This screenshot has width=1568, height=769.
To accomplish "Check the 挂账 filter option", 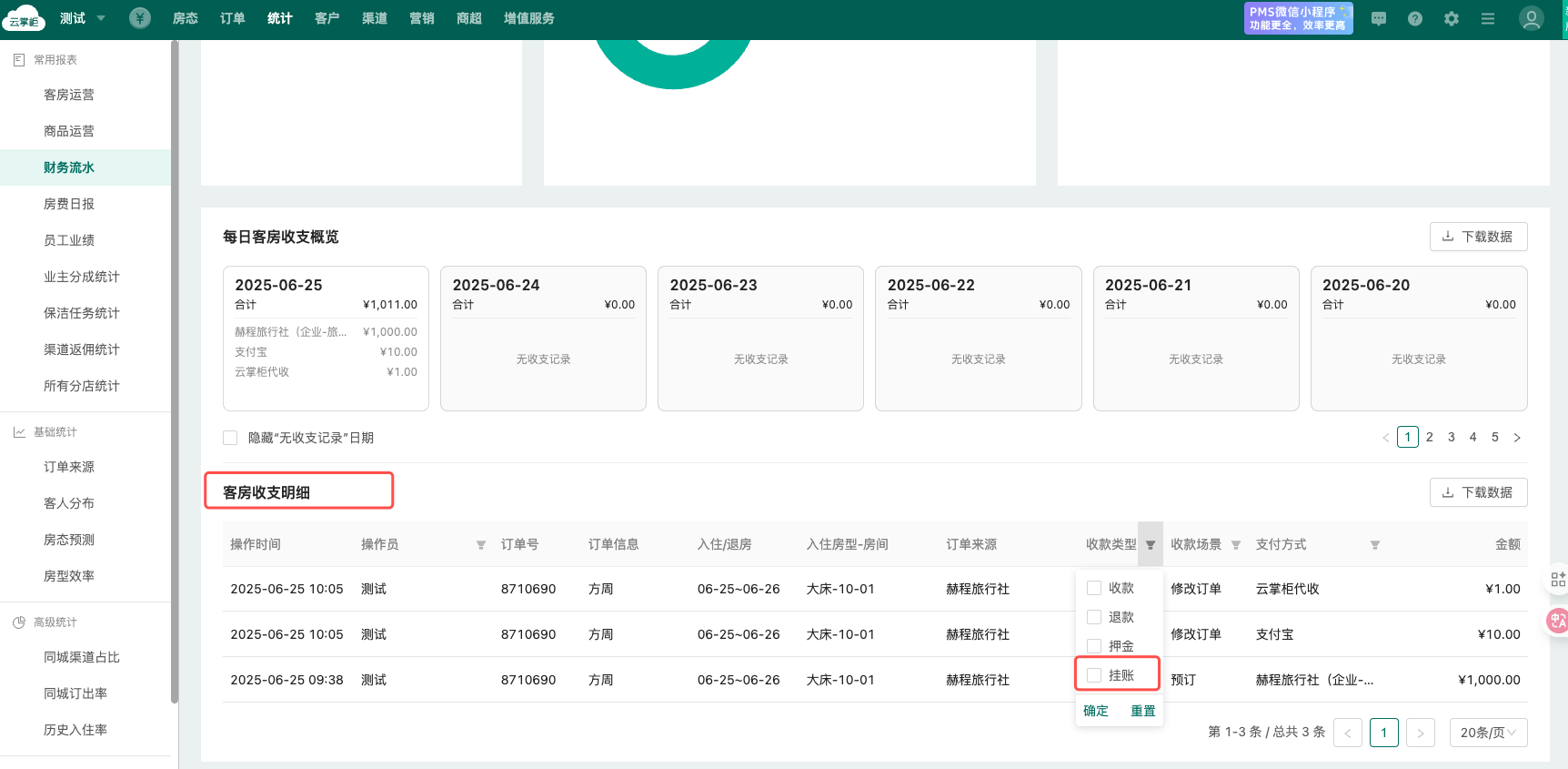I will click(x=1094, y=675).
